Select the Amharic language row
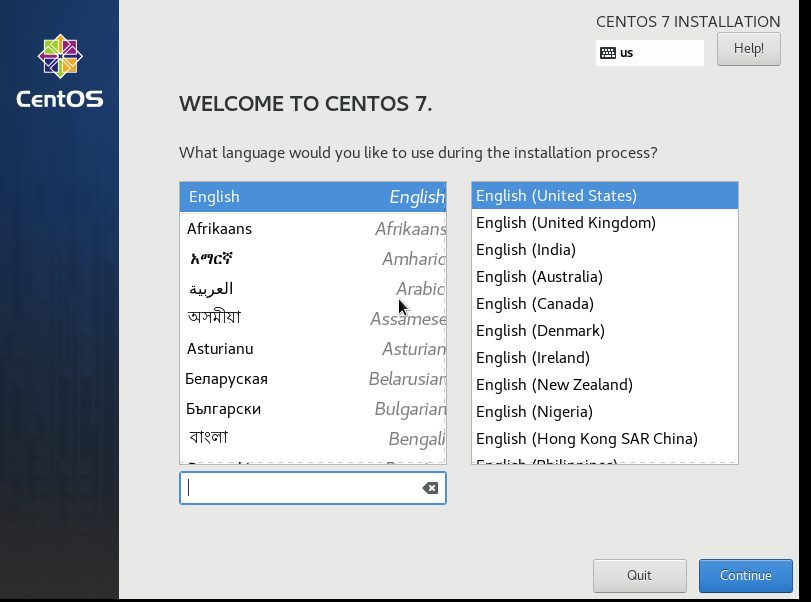The image size is (811, 602). 312,258
